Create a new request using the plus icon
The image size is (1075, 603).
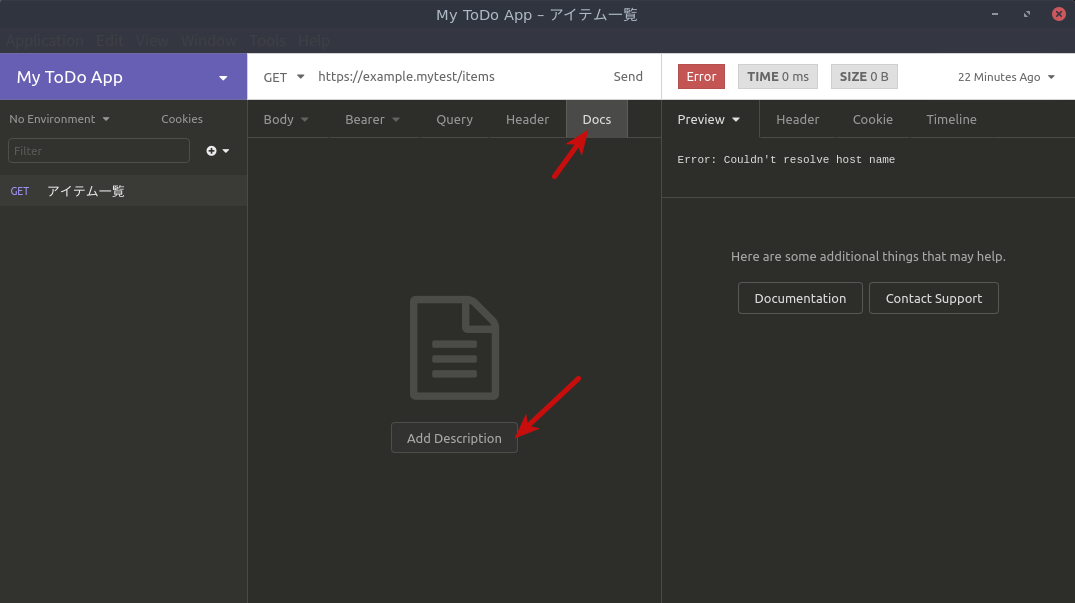click(212, 151)
